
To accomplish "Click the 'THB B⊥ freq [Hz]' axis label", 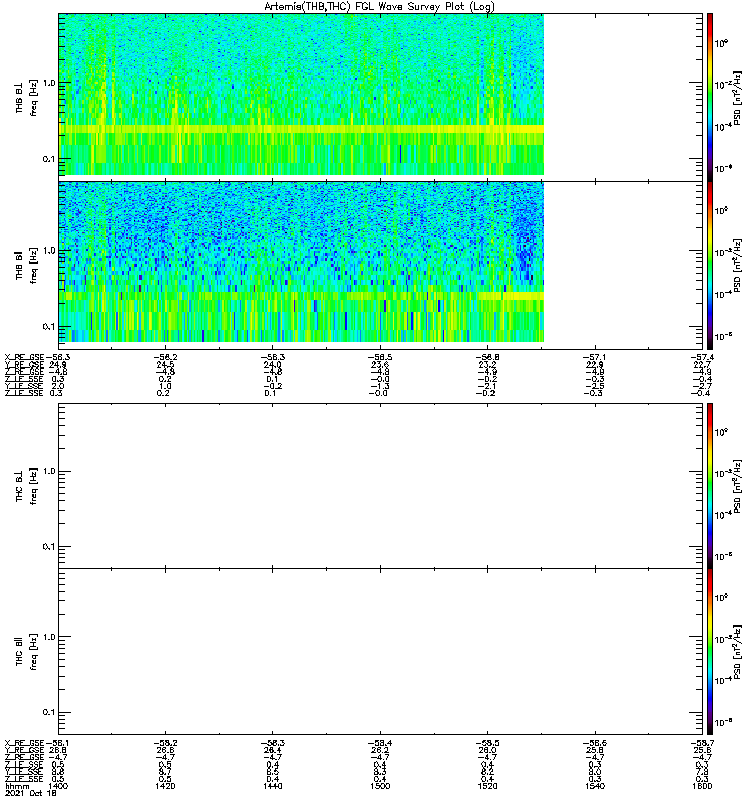I will click(x=26, y=97).
